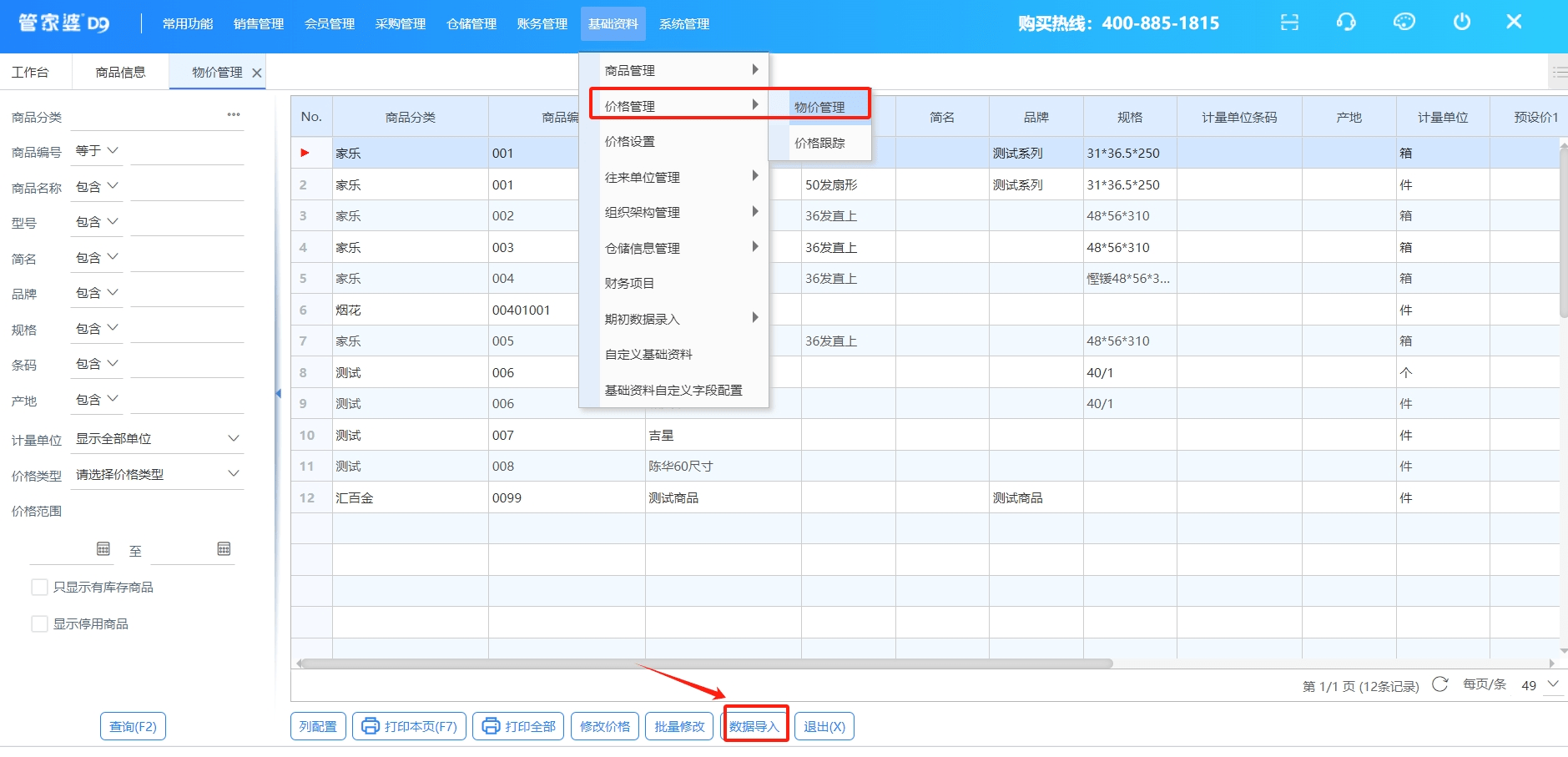
Task: Click the horizontal scrollbar under the table
Action: [x=706, y=664]
